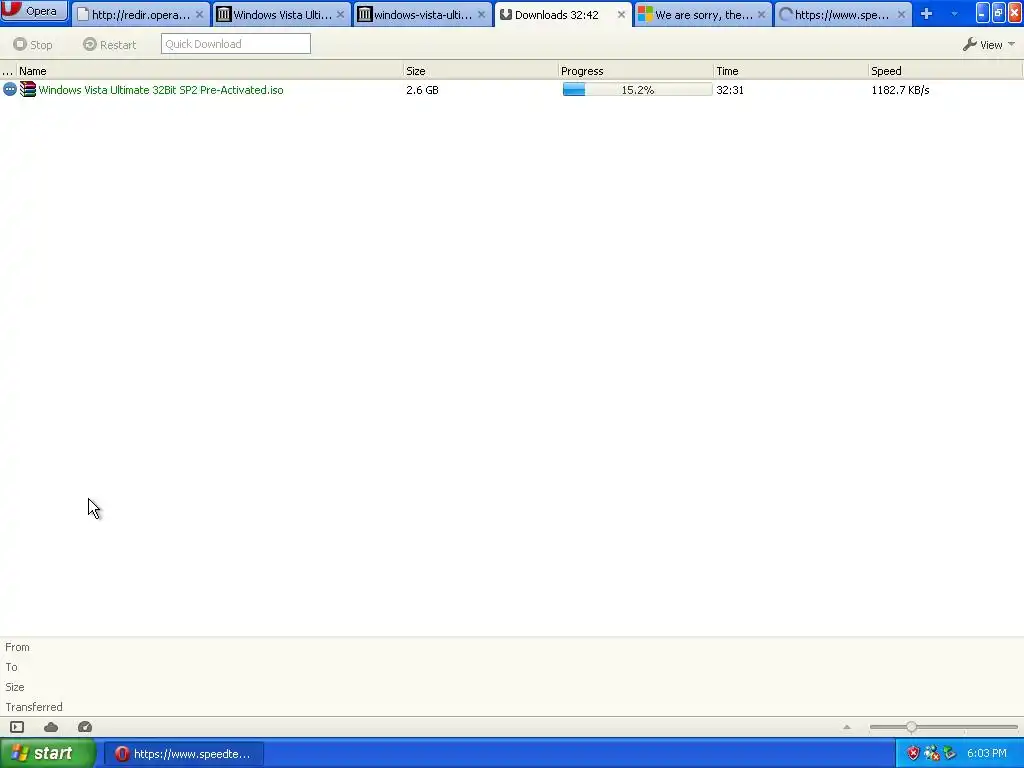Open a new tab with plus icon
The image size is (1024, 768).
[x=926, y=14]
